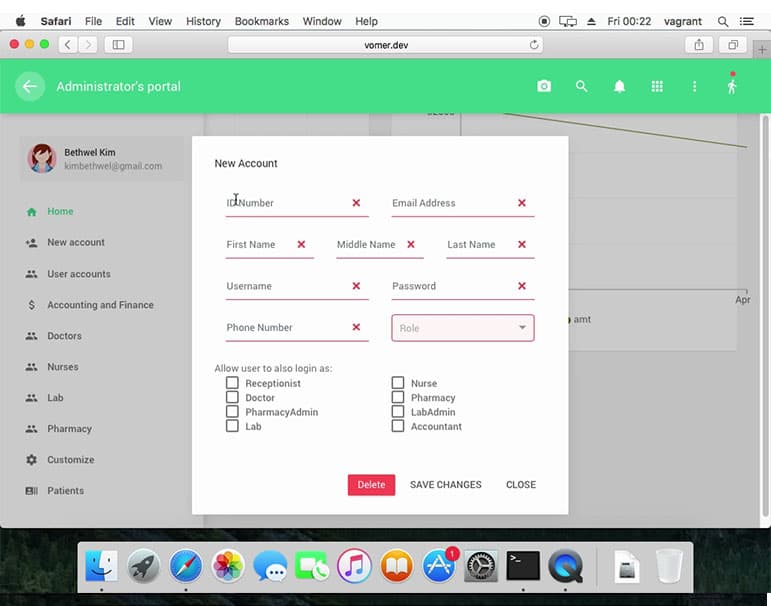The image size is (771, 606).
Task: Open Patients in sidebar
Action: coord(65,491)
